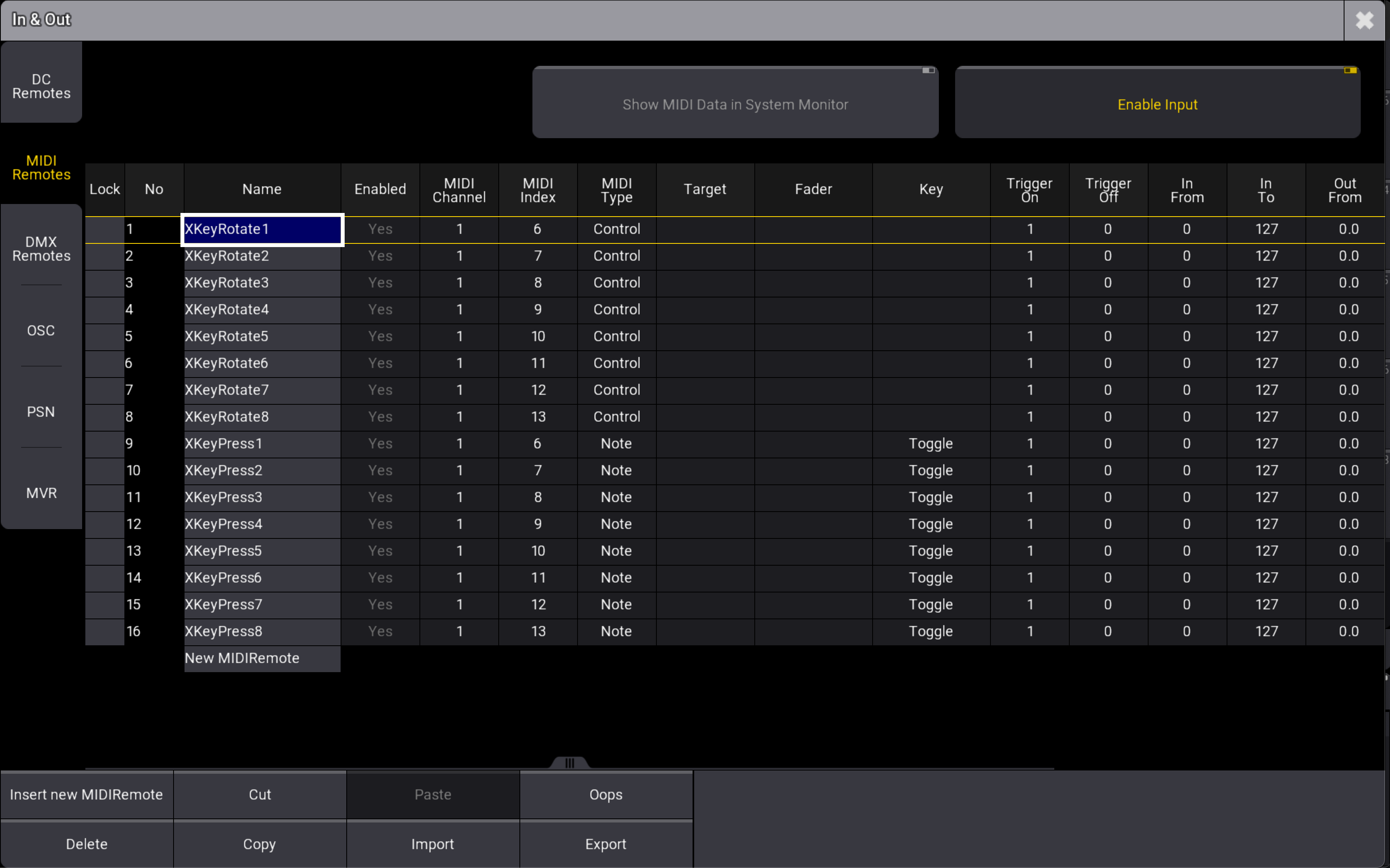
Task: Open Key Toggle cell for XKeyPress1
Action: click(x=930, y=443)
